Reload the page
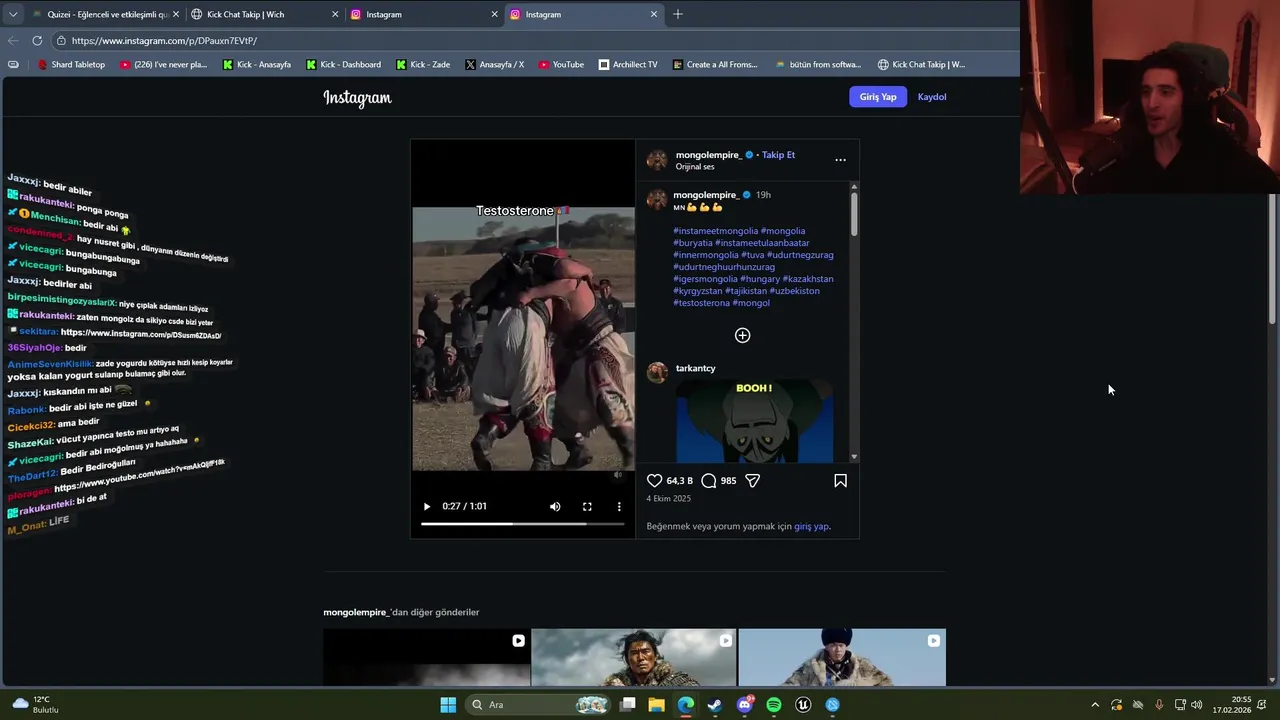This screenshot has width=1280, height=720. (37, 40)
